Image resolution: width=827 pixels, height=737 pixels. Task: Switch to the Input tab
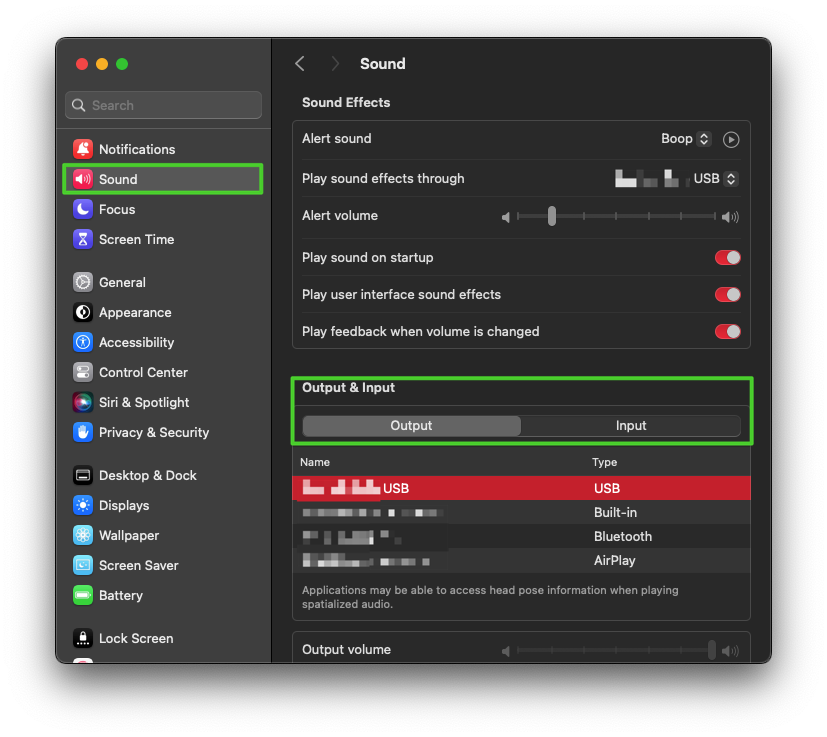(630, 426)
